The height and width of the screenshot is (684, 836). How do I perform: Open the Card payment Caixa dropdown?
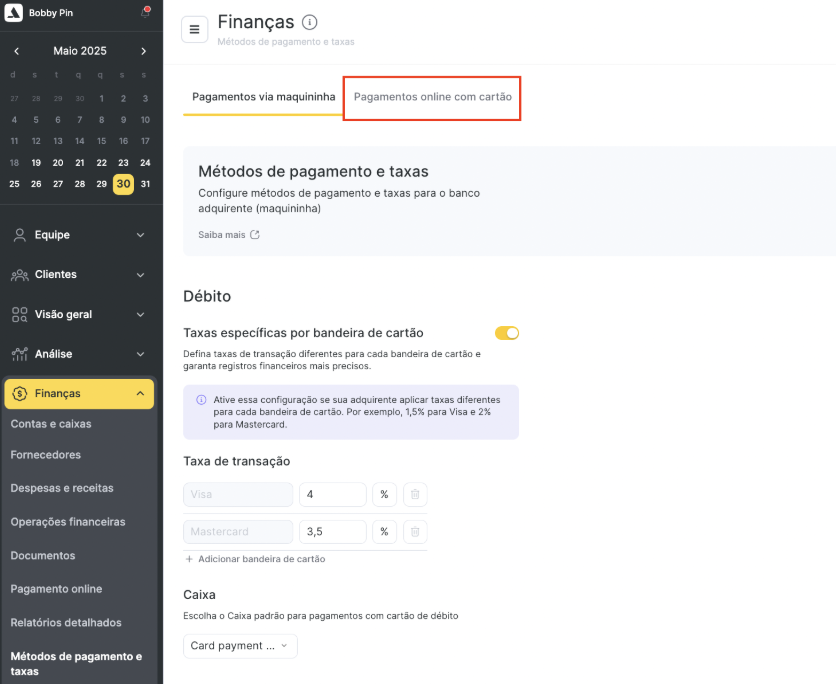tap(240, 646)
